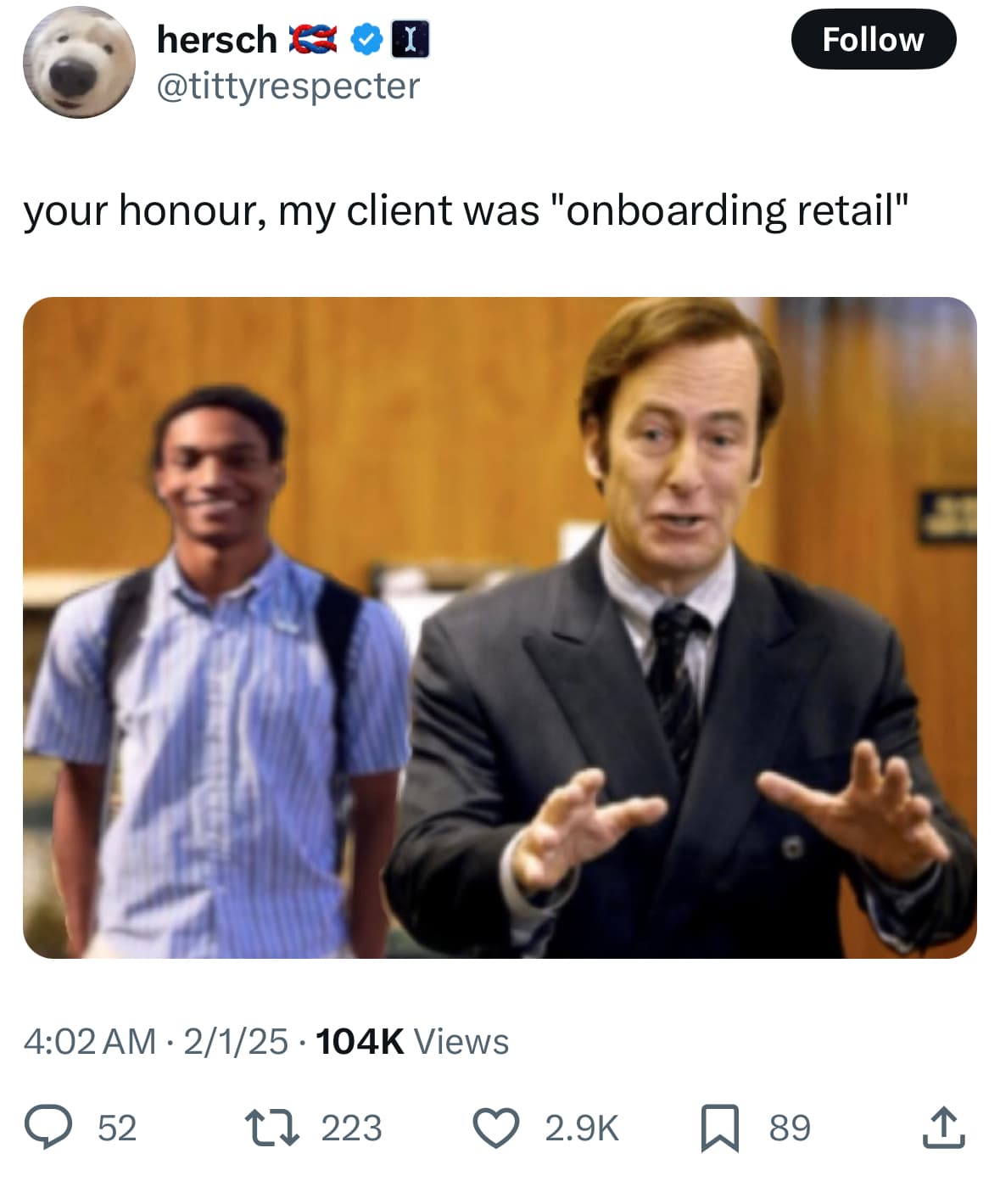Click the 4:02 AM timestamp
This screenshot has width=1000, height=1204.
click(x=90, y=1041)
